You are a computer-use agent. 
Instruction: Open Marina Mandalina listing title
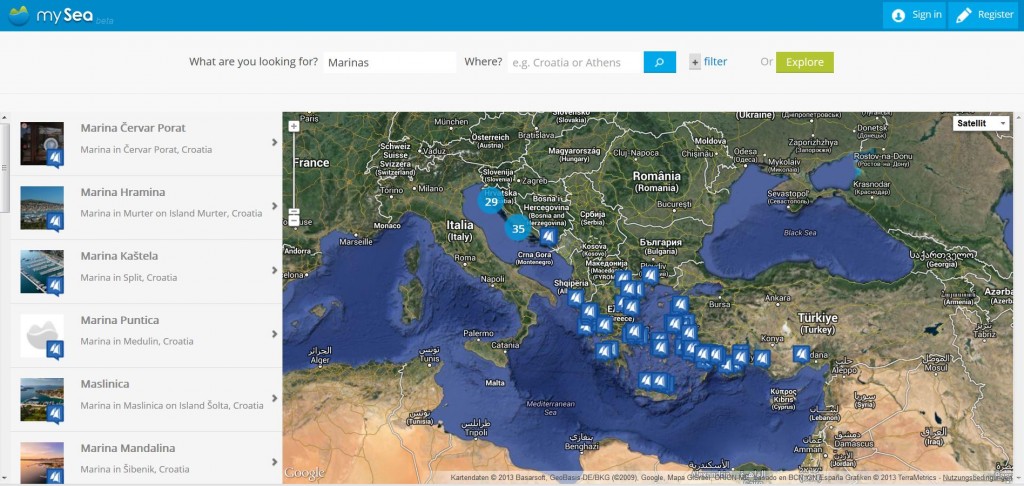pos(129,448)
